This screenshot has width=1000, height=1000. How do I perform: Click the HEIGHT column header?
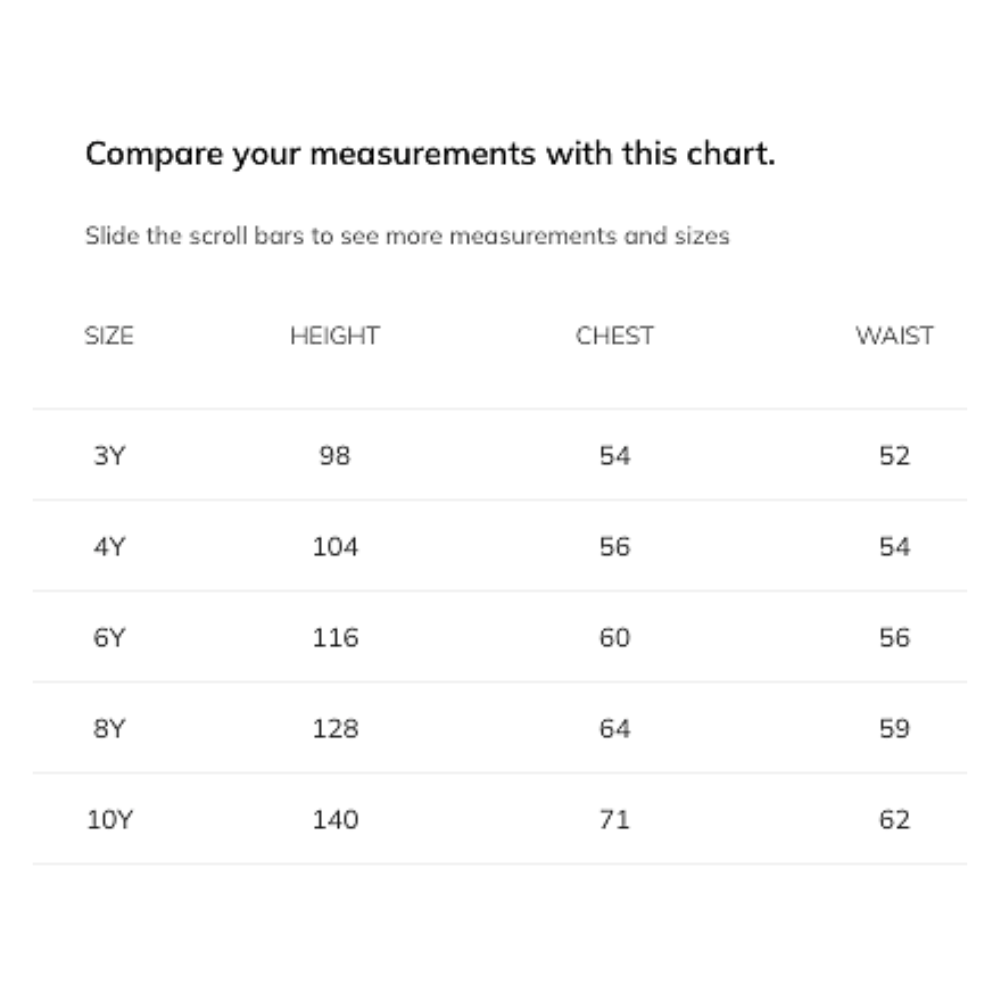point(335,336)
